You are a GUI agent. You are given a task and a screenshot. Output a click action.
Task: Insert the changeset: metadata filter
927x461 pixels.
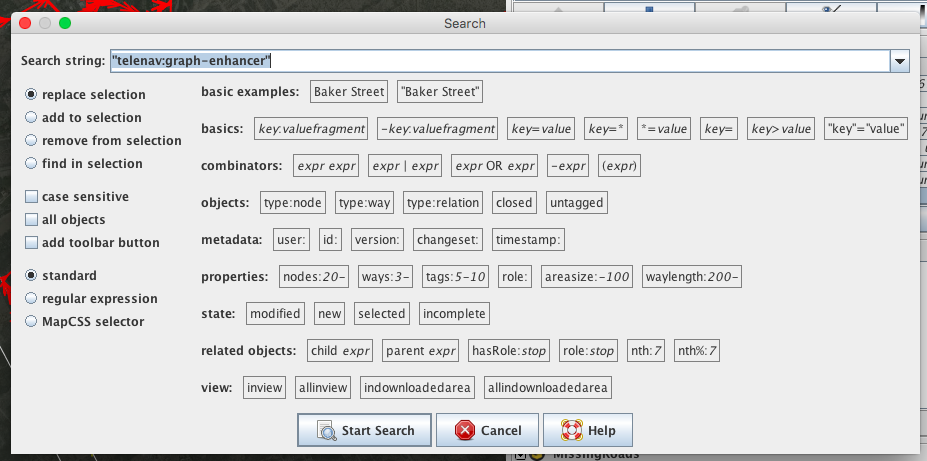(x=448, y=240)
